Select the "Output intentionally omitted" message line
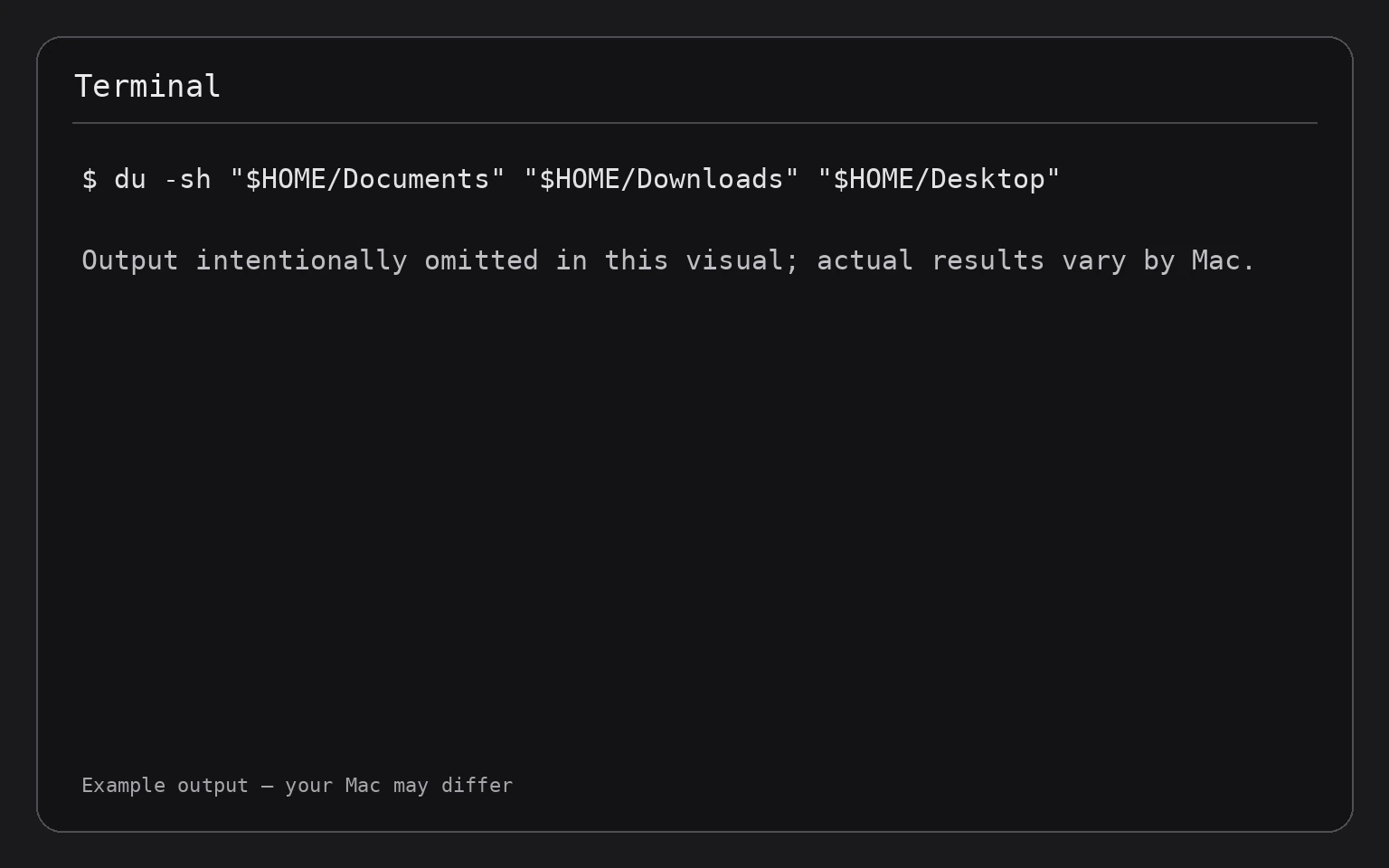 (668, 260)
